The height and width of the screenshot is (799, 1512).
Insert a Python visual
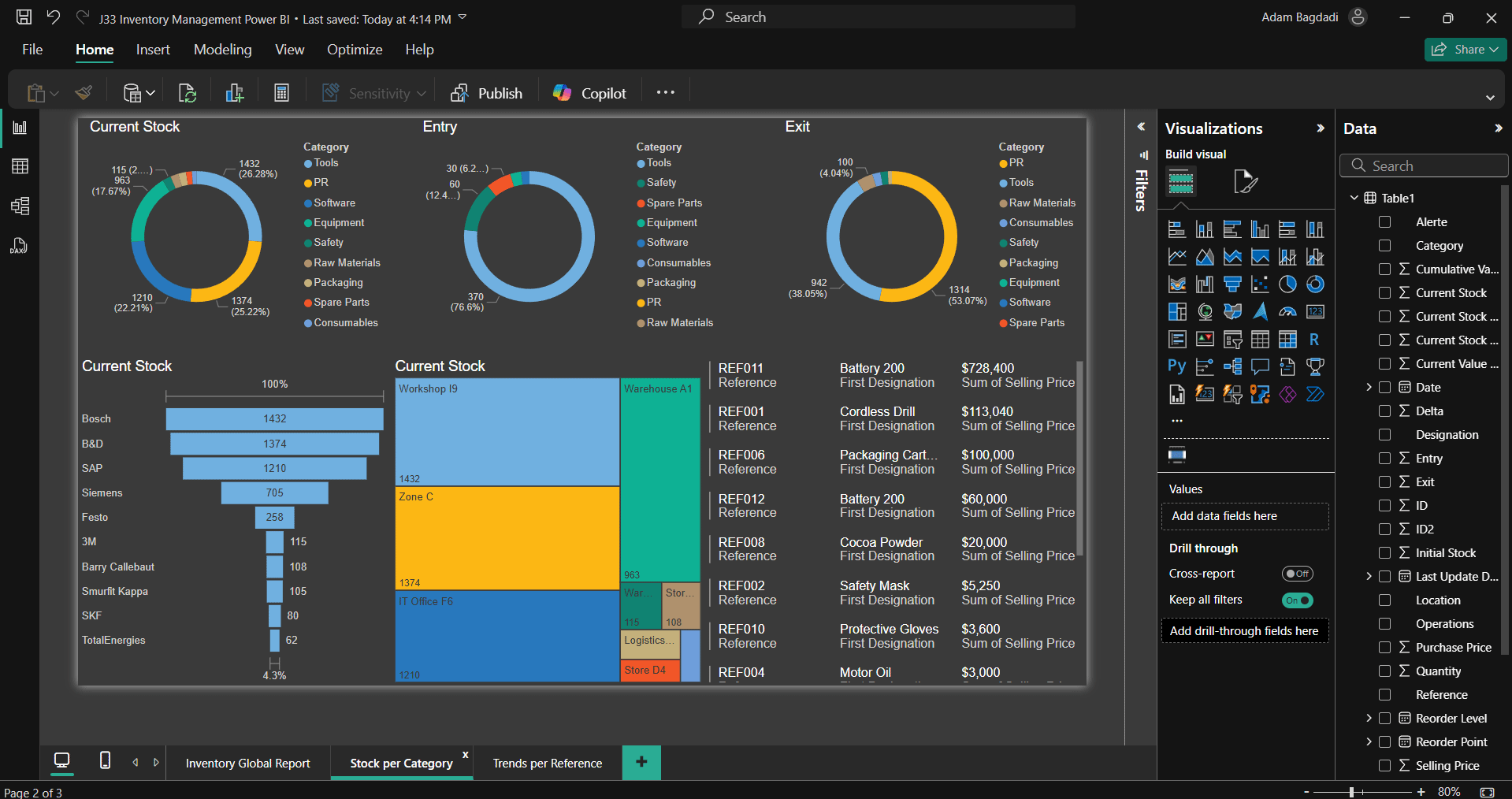coord(1177,366)
